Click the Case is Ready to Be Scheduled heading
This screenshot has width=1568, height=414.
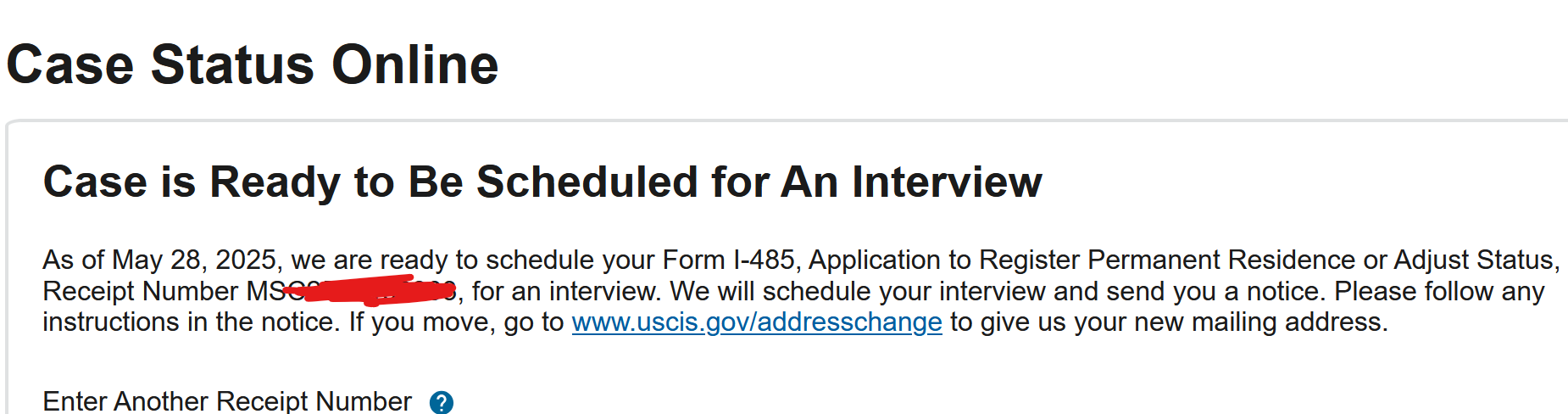coord(542,182)
